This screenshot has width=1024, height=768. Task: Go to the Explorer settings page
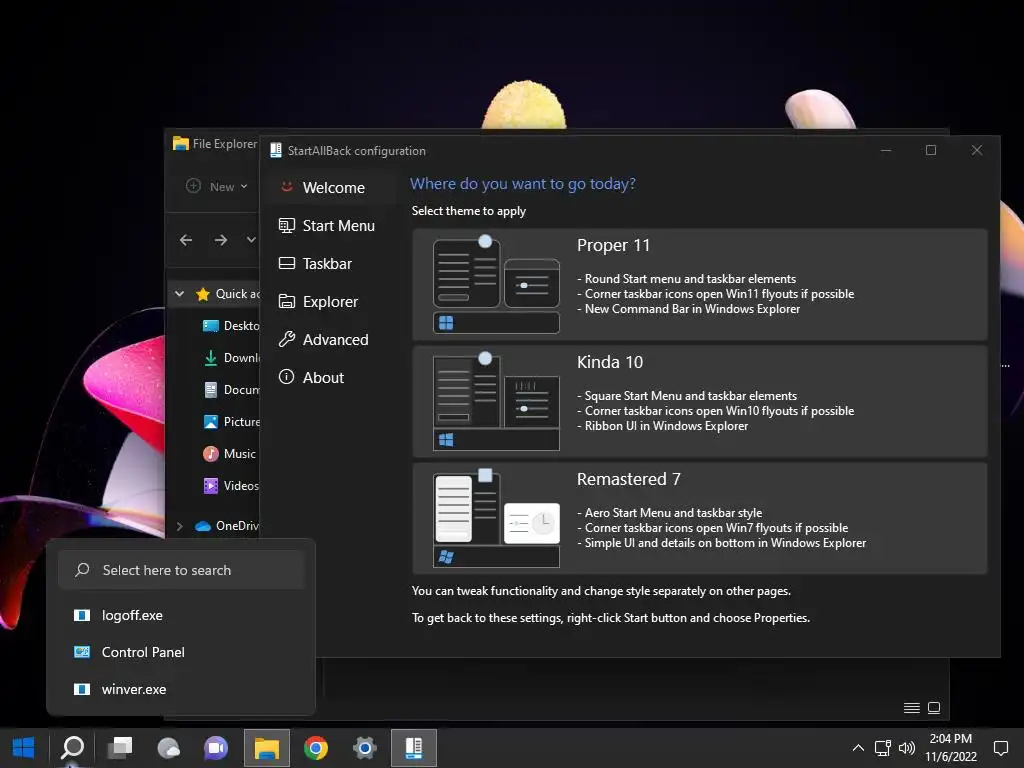click(332, 301)
